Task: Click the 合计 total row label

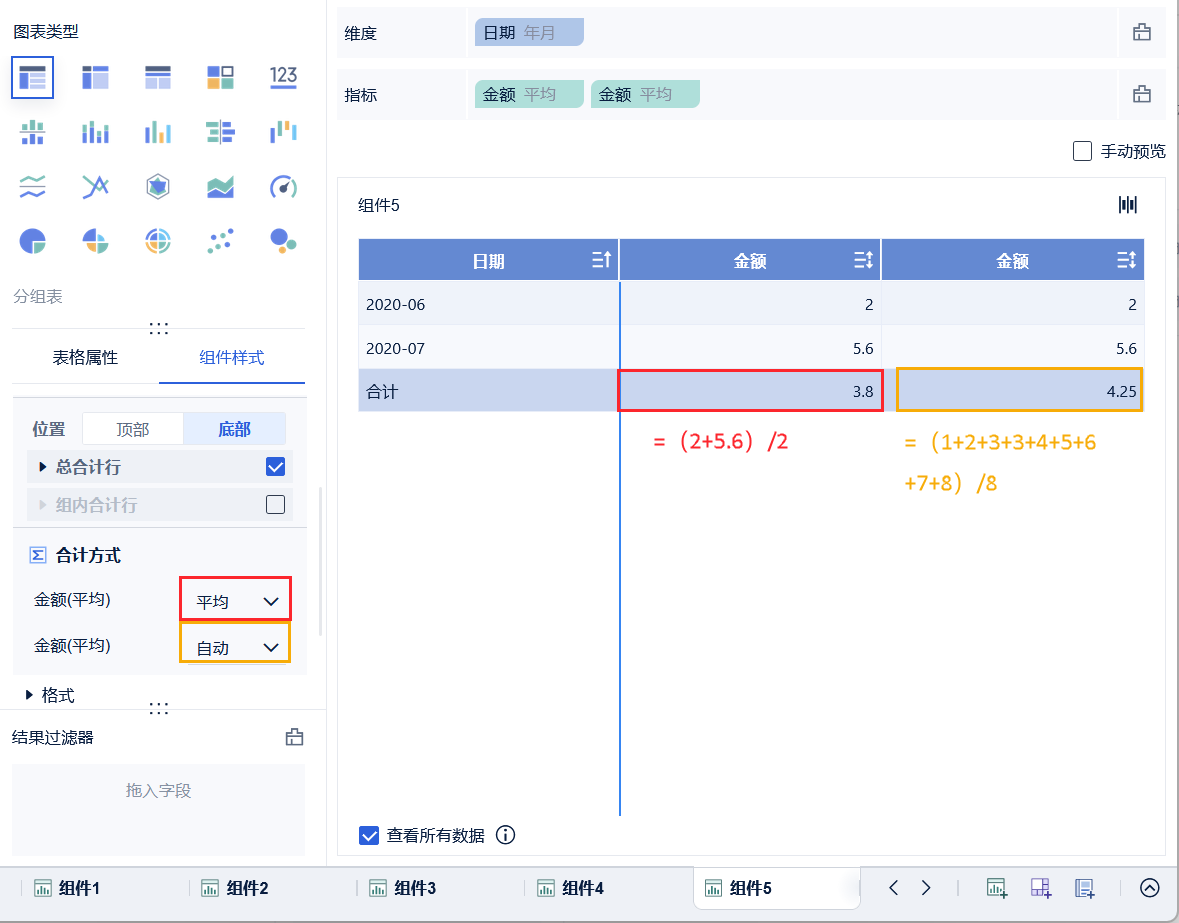Action: pyautogui.click(x=382, y=392)
